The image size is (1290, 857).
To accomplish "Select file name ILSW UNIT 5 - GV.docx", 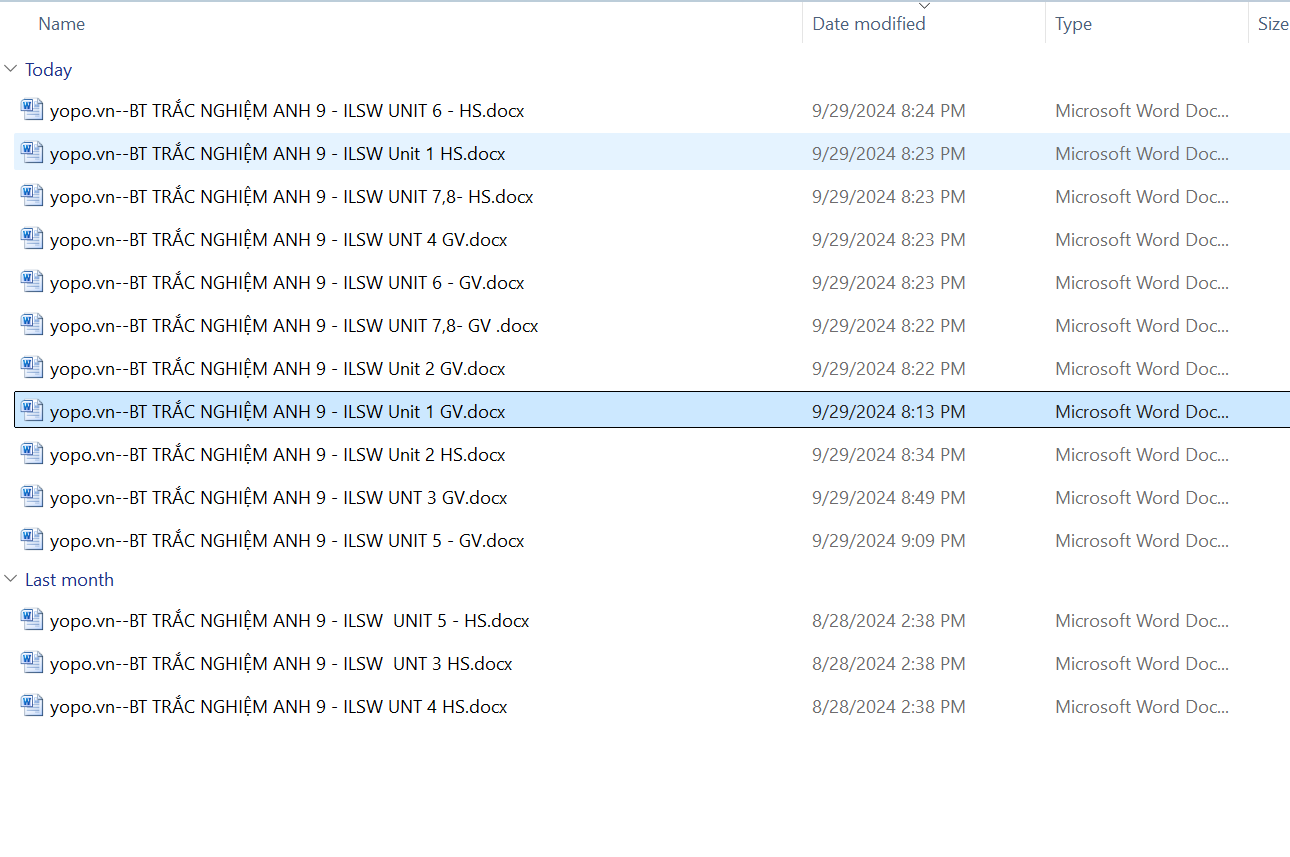I will [x=287, y=541].
